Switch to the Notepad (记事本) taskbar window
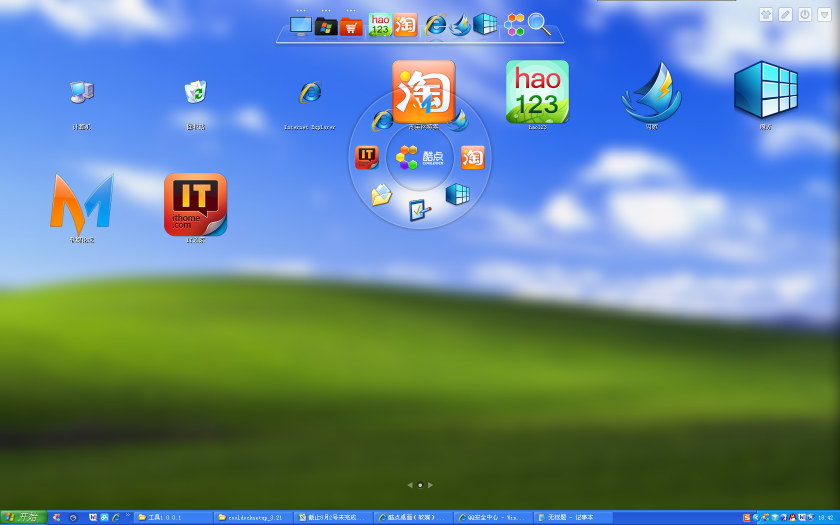The image size is (840, 525). tap(574, 518)
